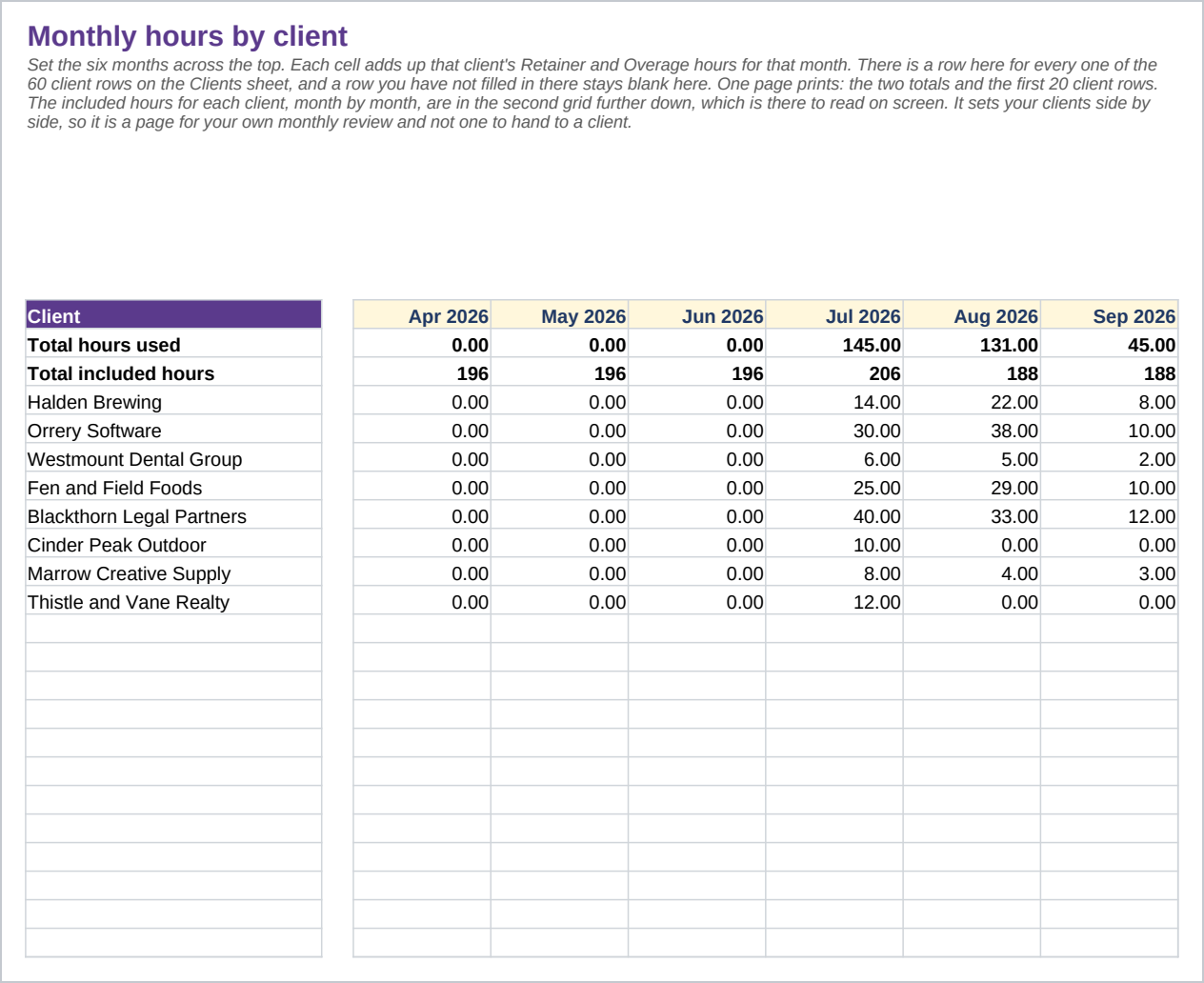This screenshot has width=1204, height=983.
Task: Click Halden Brewing's Aug value 22.00
Action: [x=972, y=401]
